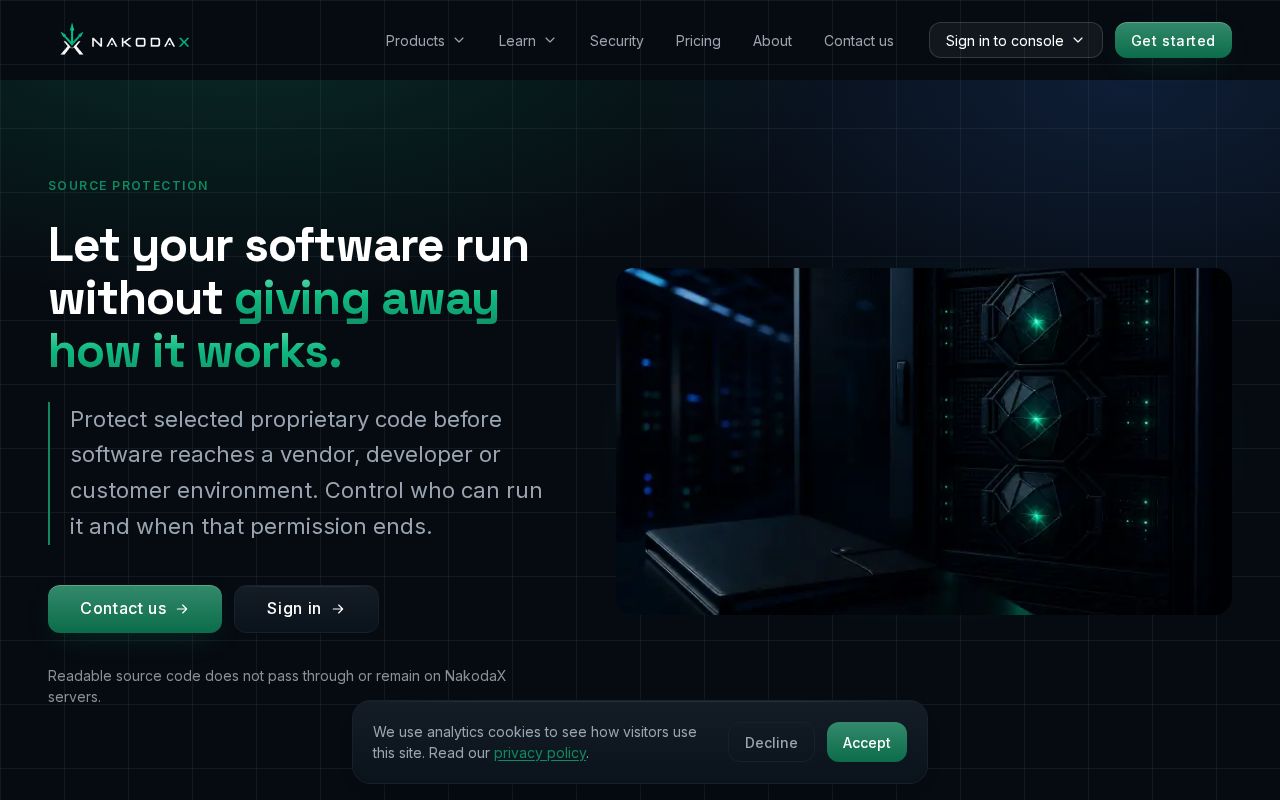Select Contact us in the navigation bar
The width and height of the screenshot is (1280, 800).
pos(859,41)
